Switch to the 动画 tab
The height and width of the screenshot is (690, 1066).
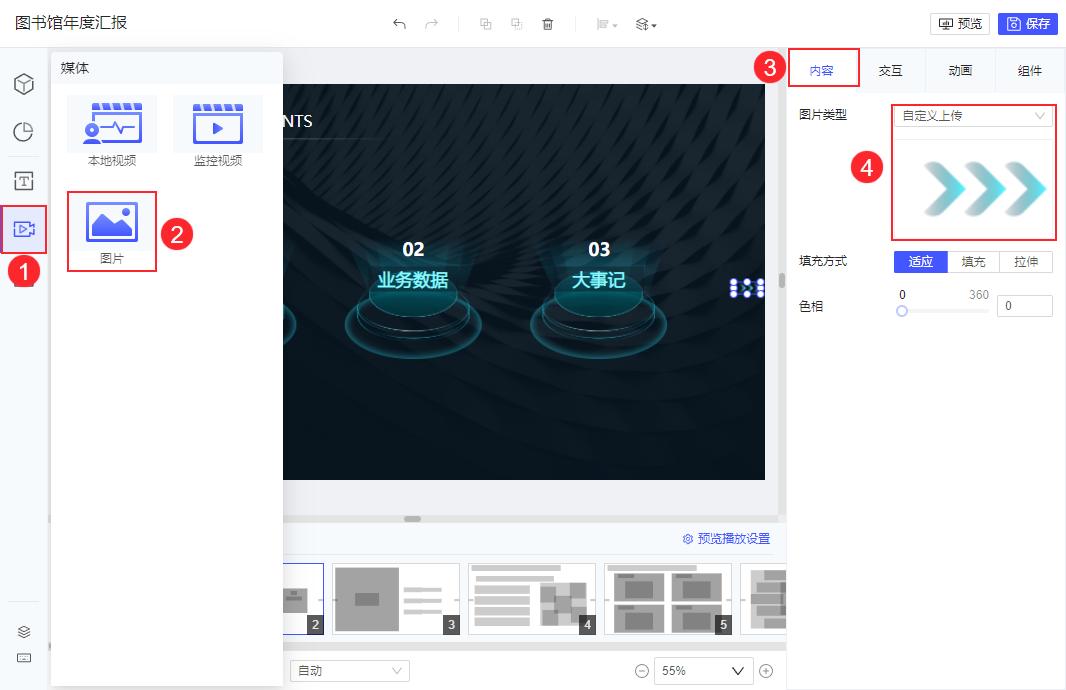pyautogui.click(x=958, y=70)
